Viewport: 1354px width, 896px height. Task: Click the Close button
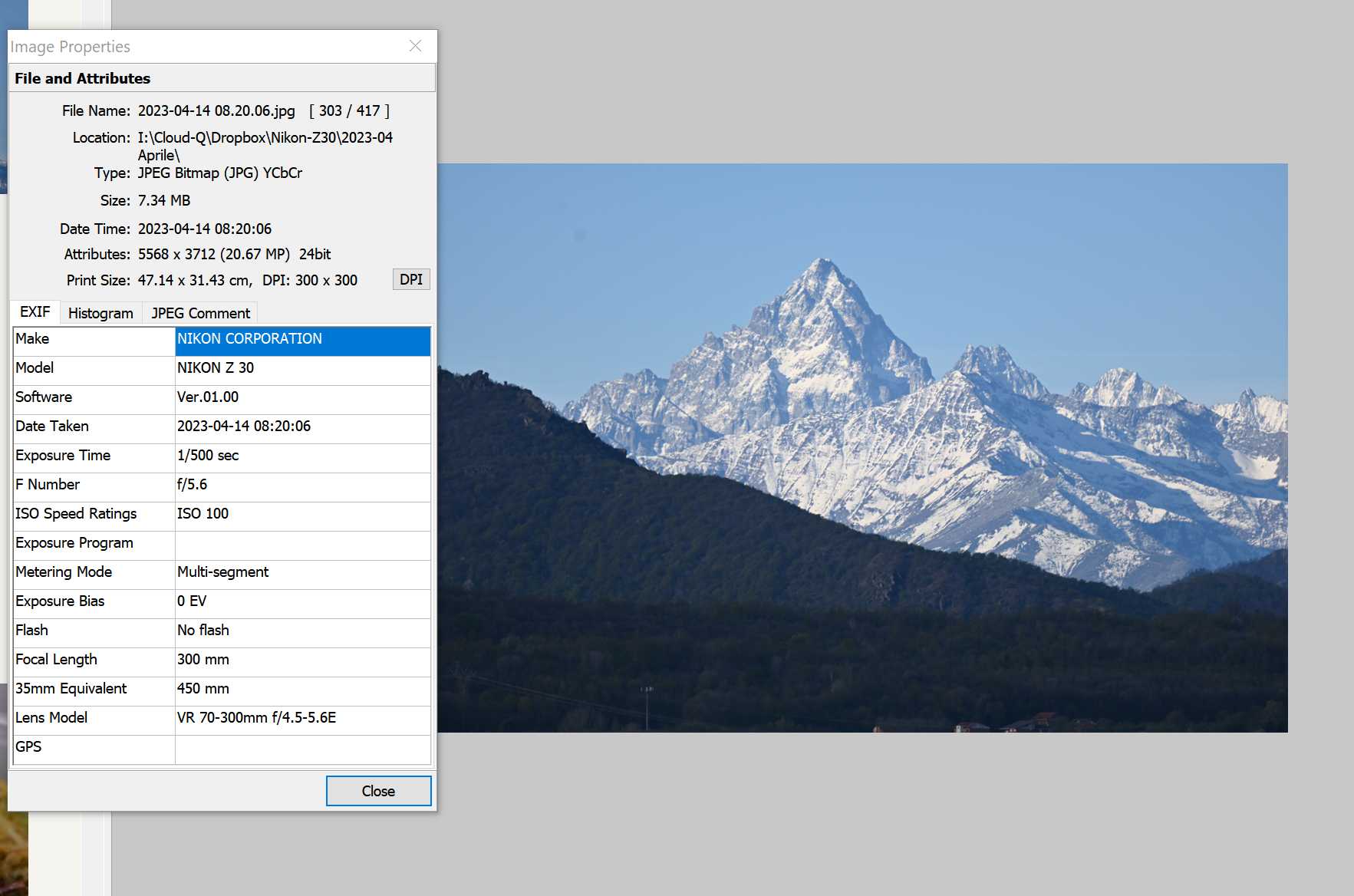[378, 791]
